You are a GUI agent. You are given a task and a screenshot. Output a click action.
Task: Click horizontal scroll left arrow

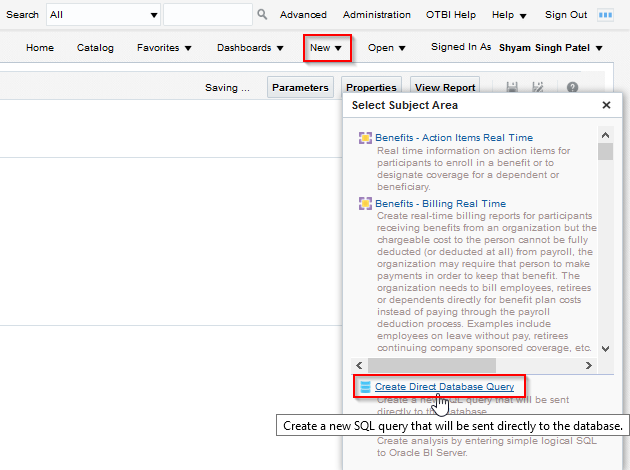click(x=359, y=366)
